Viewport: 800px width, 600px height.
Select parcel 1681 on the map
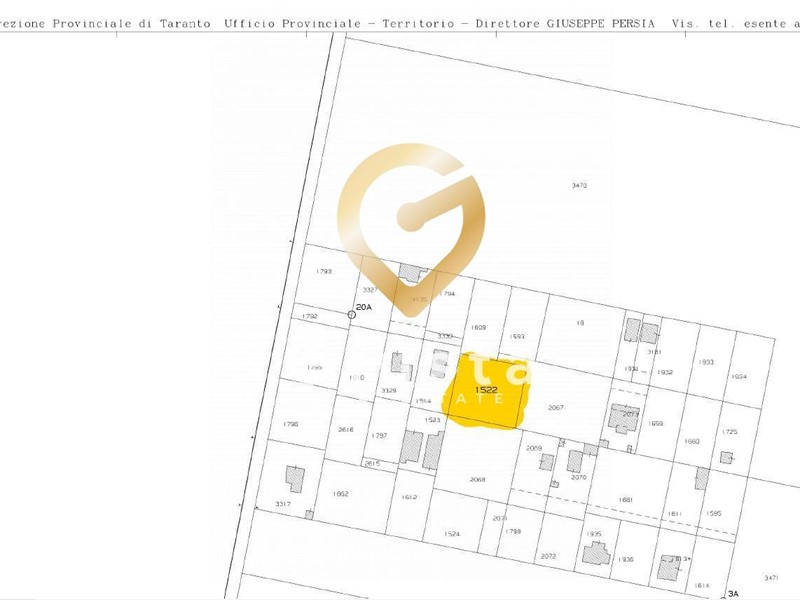pyautogui.click(x=626, y=499)
